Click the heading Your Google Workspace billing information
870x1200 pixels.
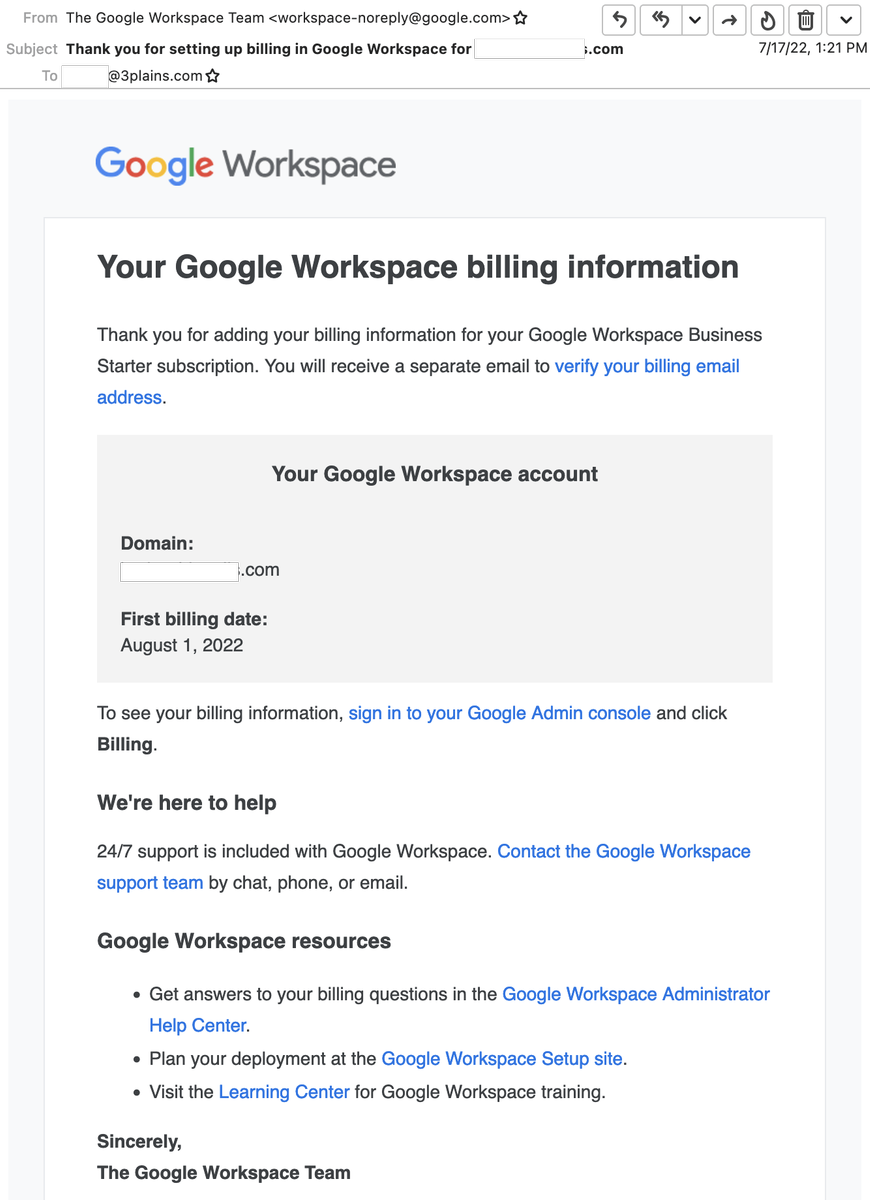tap(418, 267)
